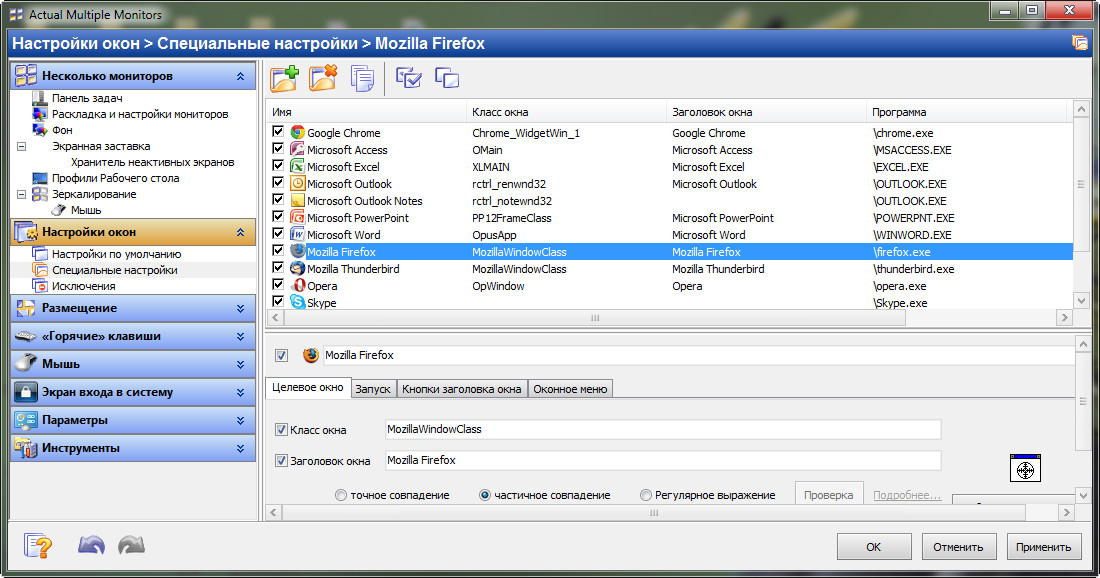This screenshot has width=1100, height=578.
Task: Expand the Инструменты section
Action: coord(241,448)
